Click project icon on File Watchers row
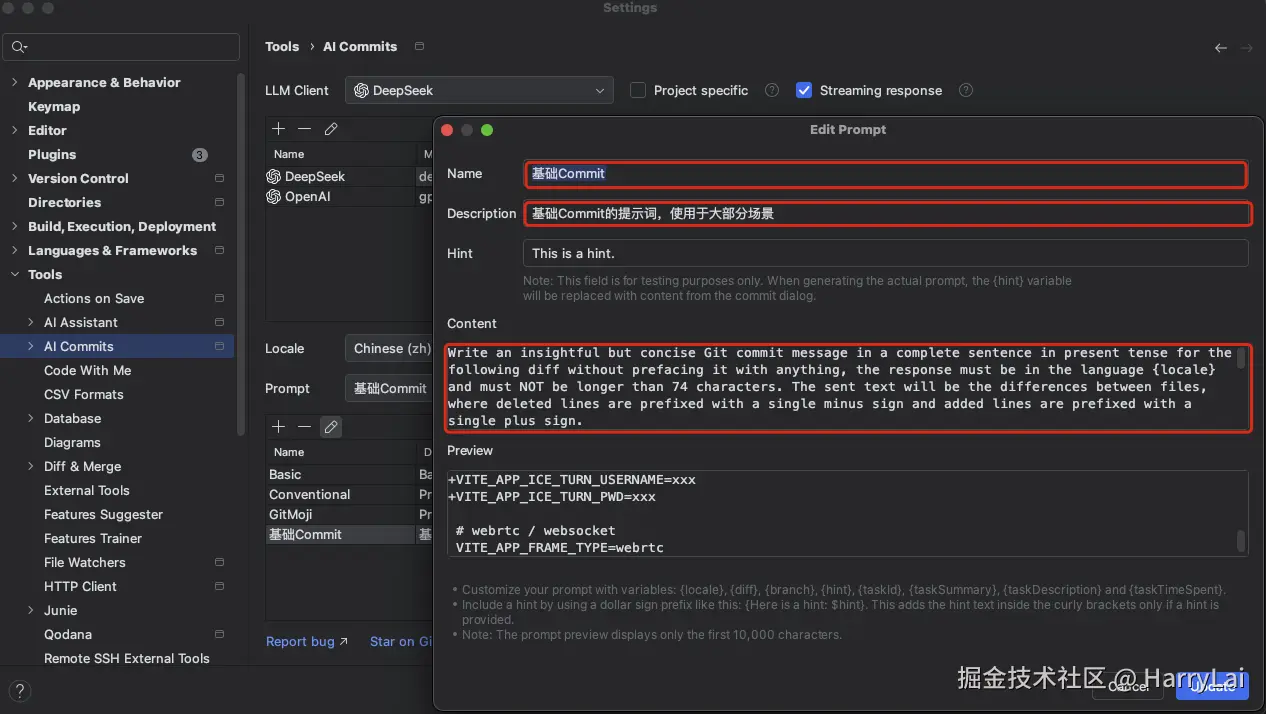 (219, 562)
